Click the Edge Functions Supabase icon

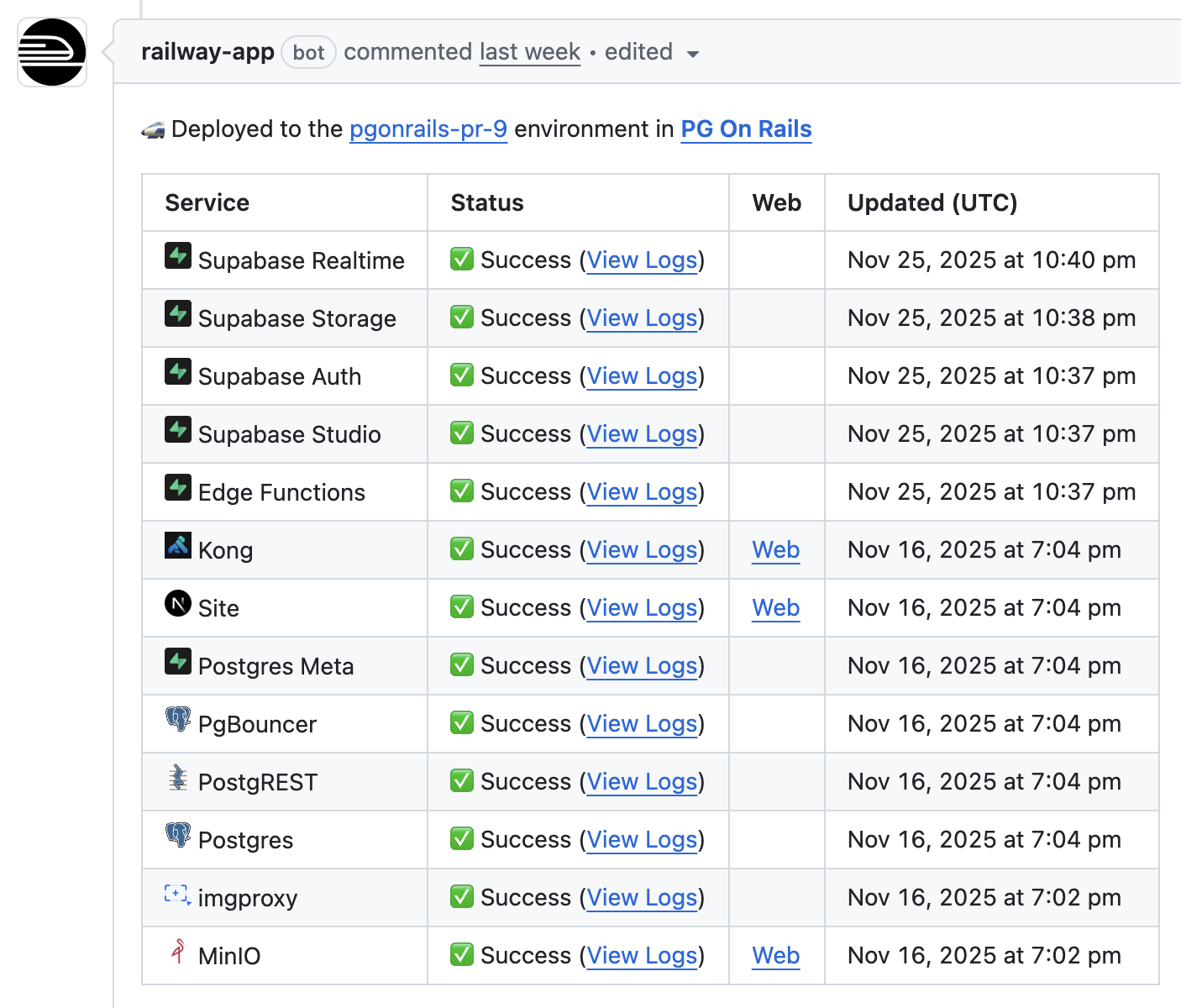178,488
